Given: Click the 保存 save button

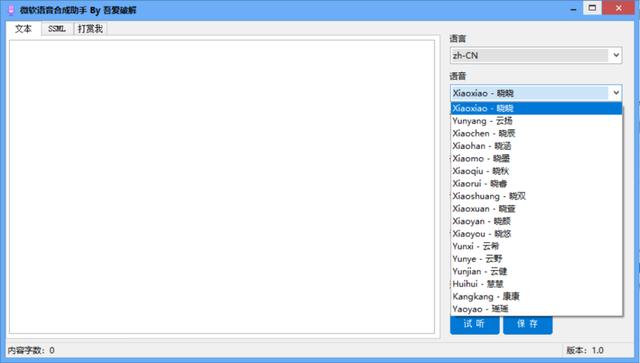Looking at the screenshot, I should (527, 324).
